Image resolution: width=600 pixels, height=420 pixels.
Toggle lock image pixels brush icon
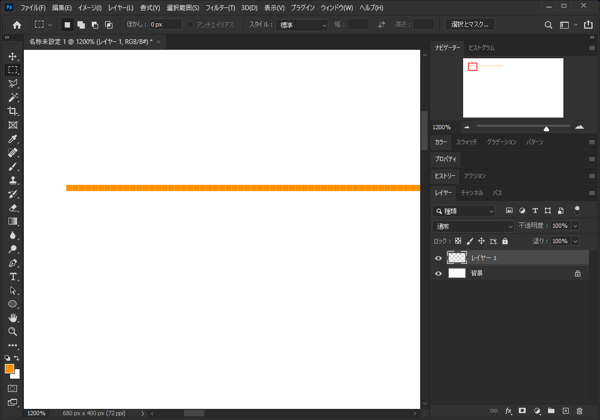(x=470, y=241)
